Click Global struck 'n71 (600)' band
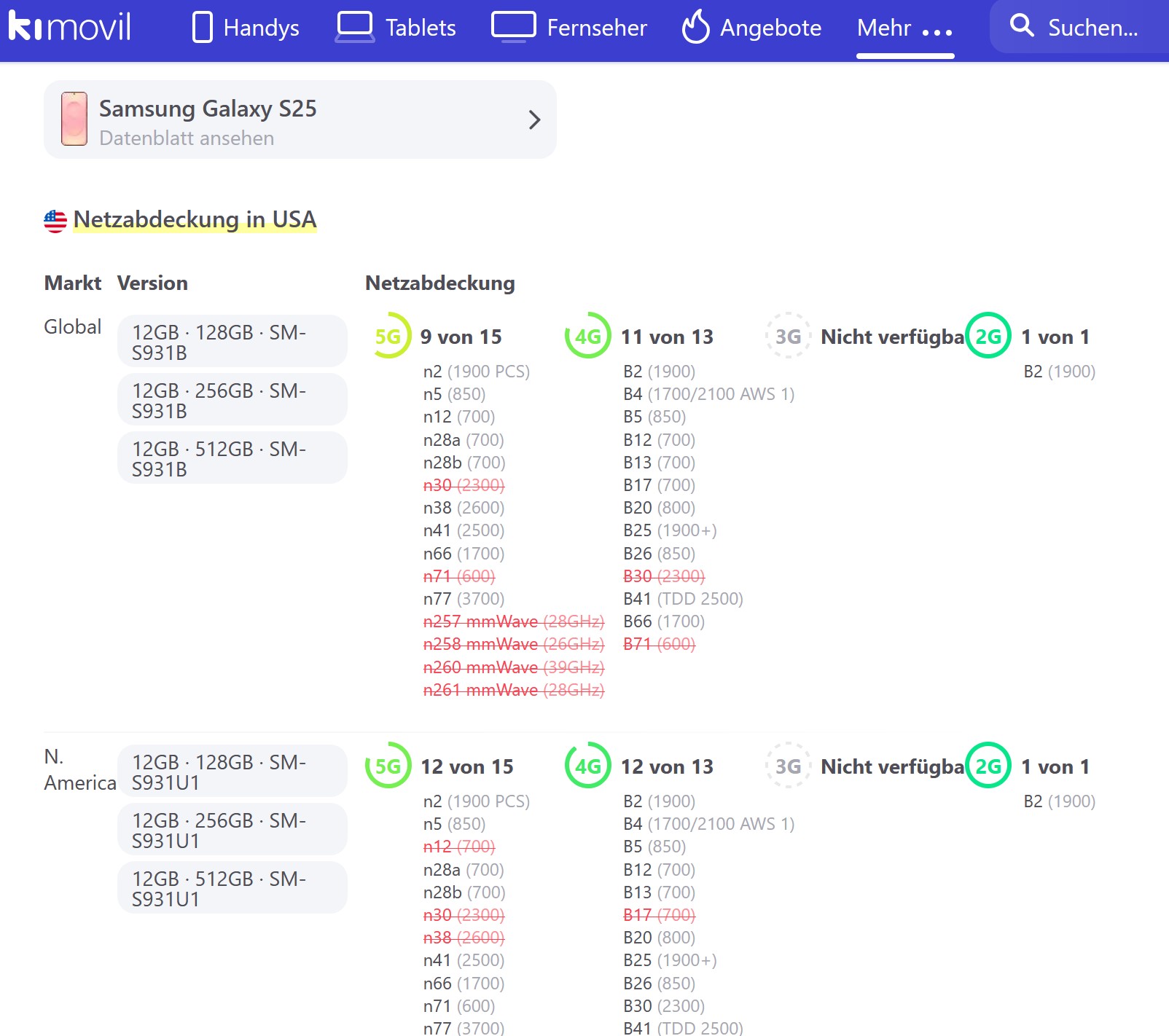 tap(459, 576)
